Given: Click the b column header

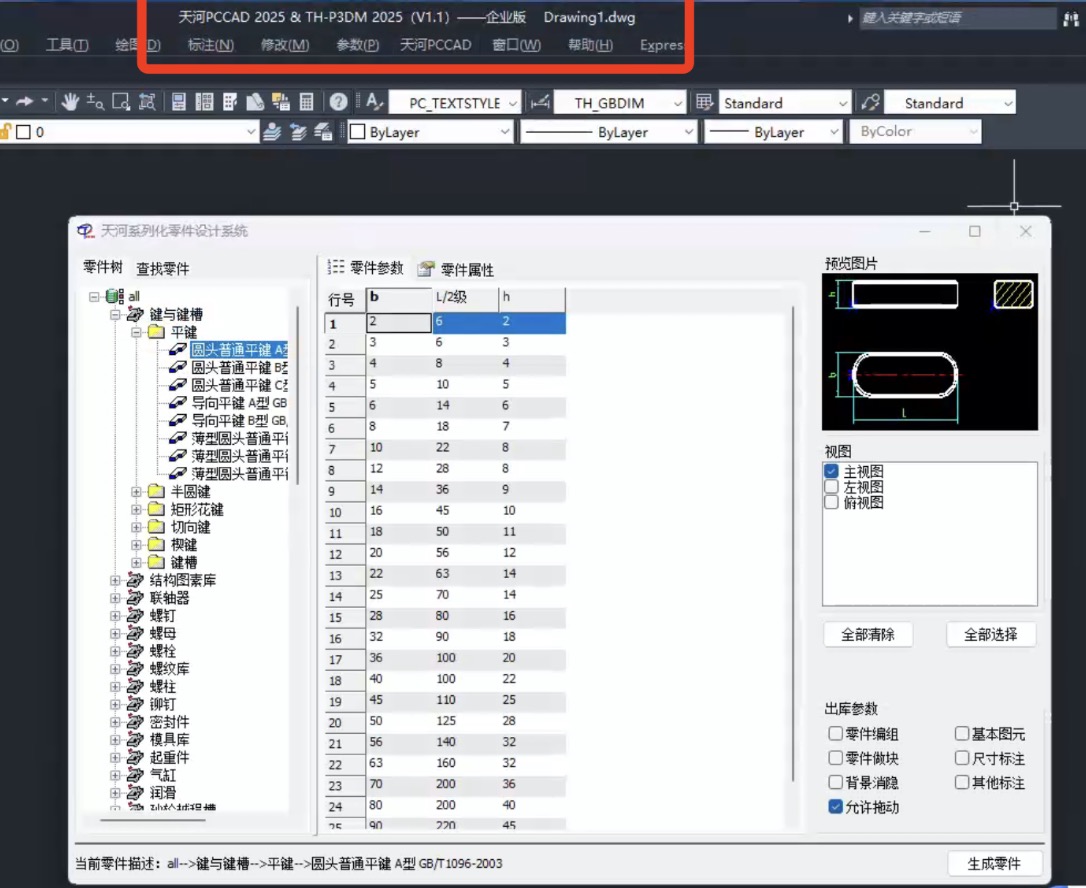Looking at the screenshot, I should [x=399, y=299].
